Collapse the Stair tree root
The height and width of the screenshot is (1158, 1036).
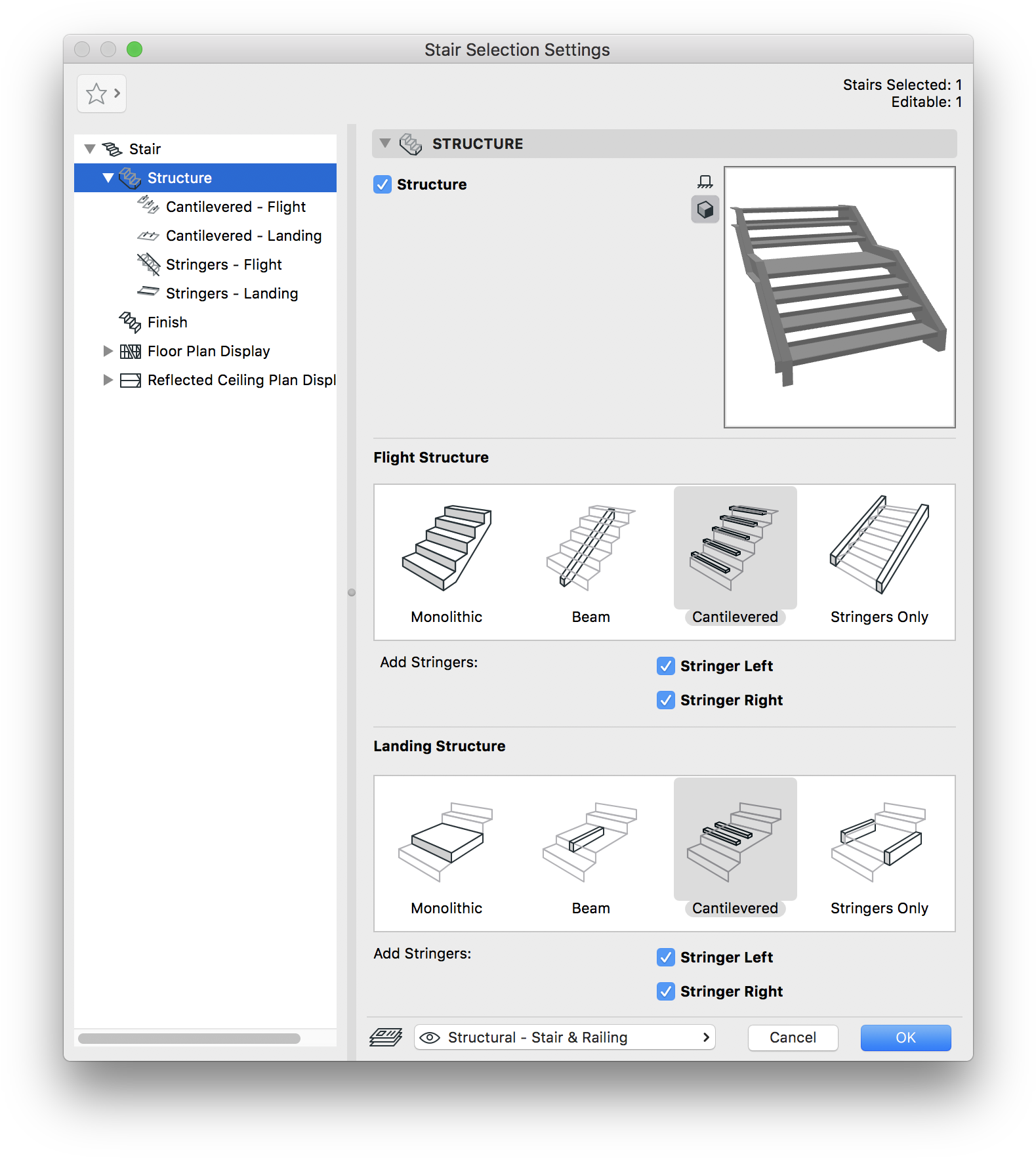pos(91,149)
